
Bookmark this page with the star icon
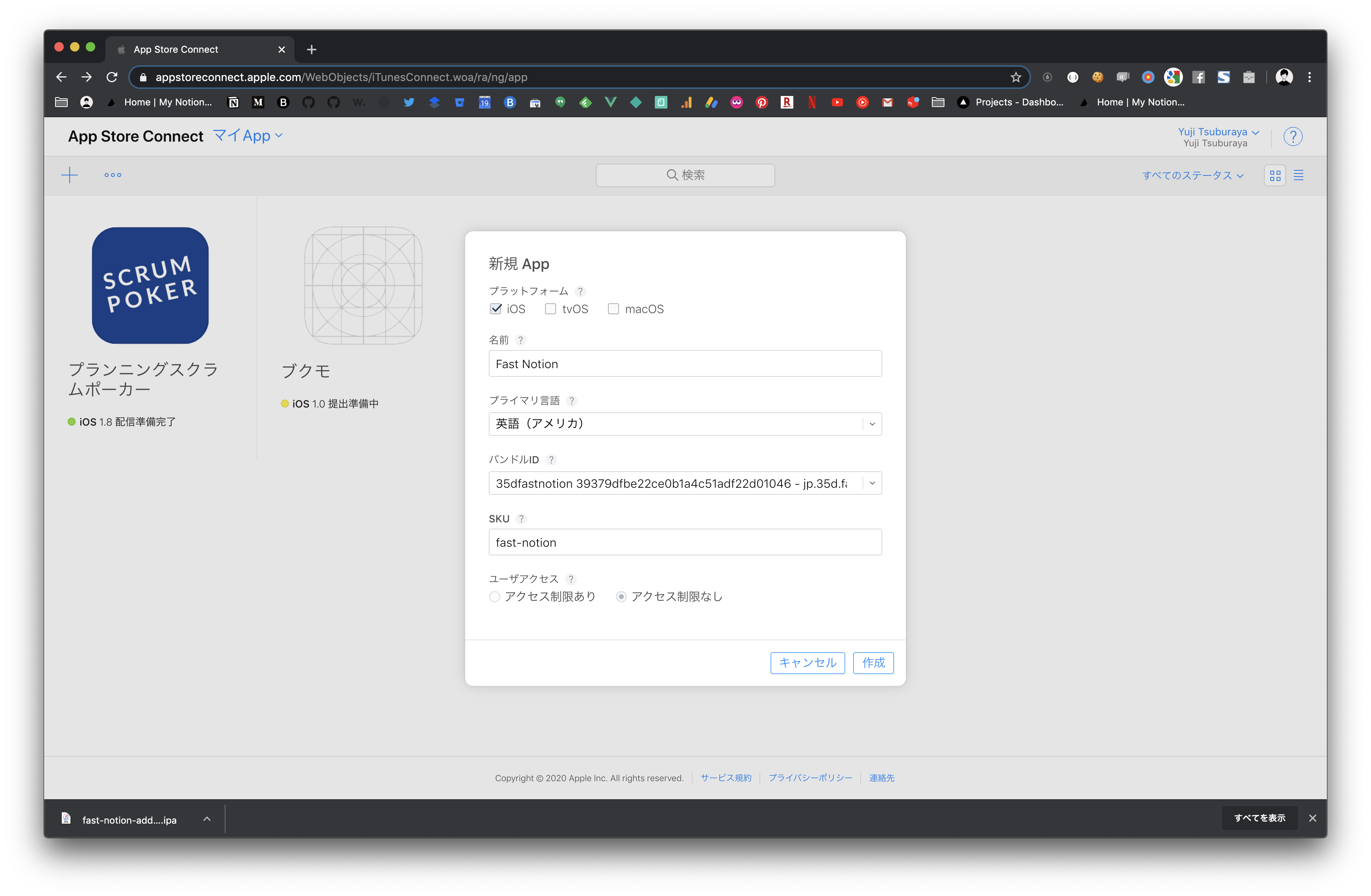click(x=1016, y=77)
